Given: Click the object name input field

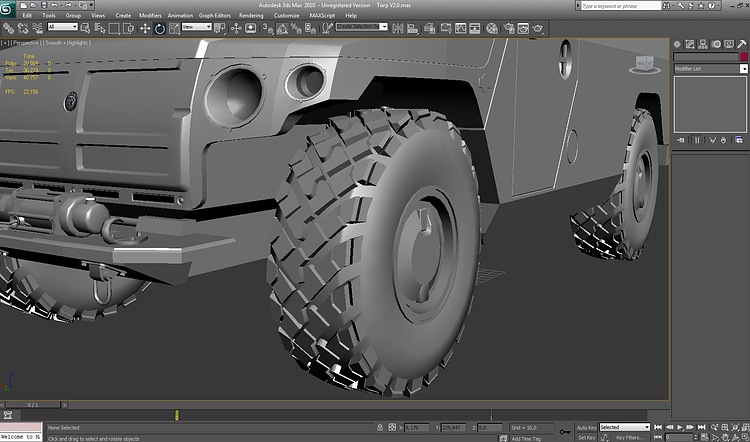Looking at the screenshot, I should click(x=706, y=56).
